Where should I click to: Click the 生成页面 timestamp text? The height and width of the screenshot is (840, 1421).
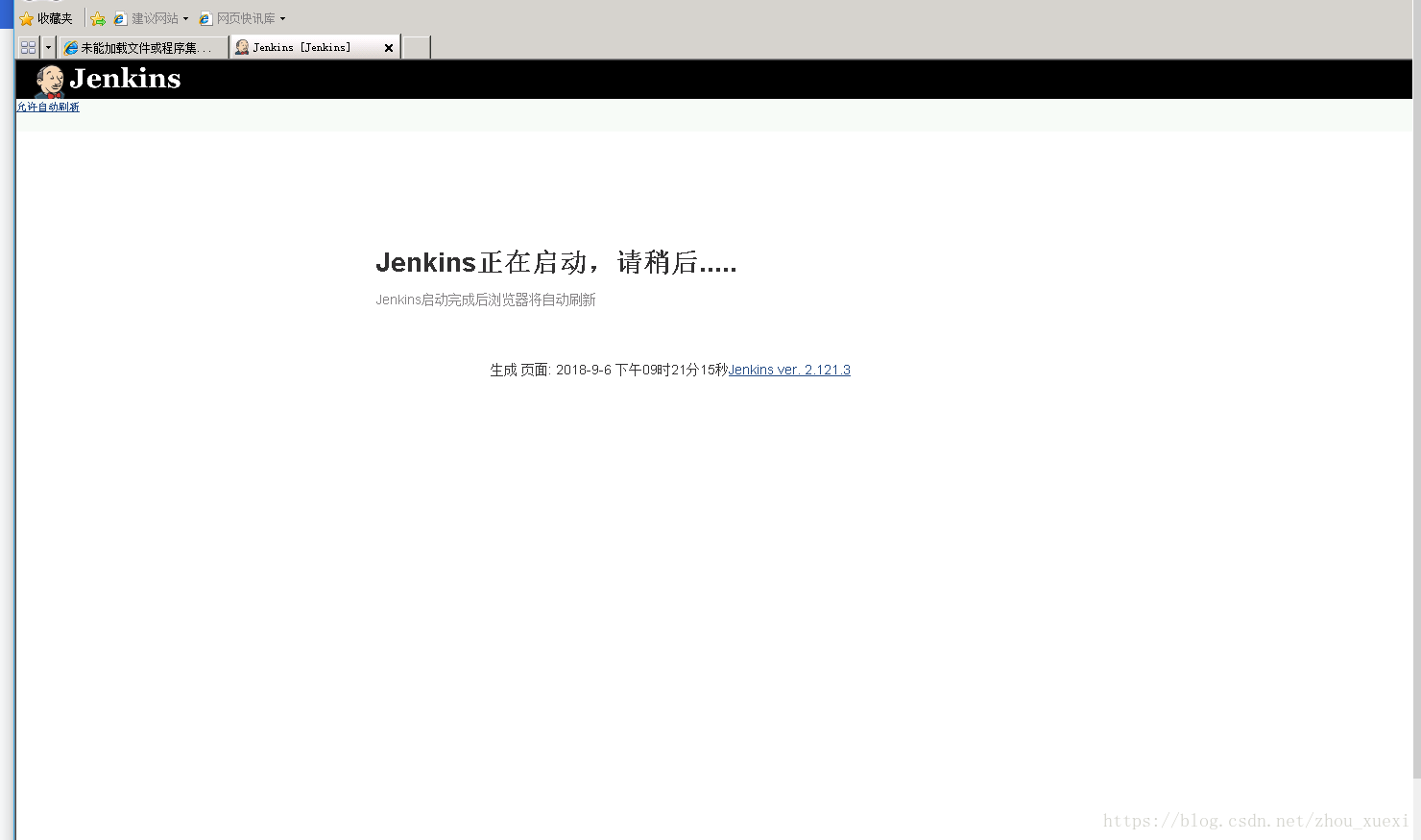609,370
